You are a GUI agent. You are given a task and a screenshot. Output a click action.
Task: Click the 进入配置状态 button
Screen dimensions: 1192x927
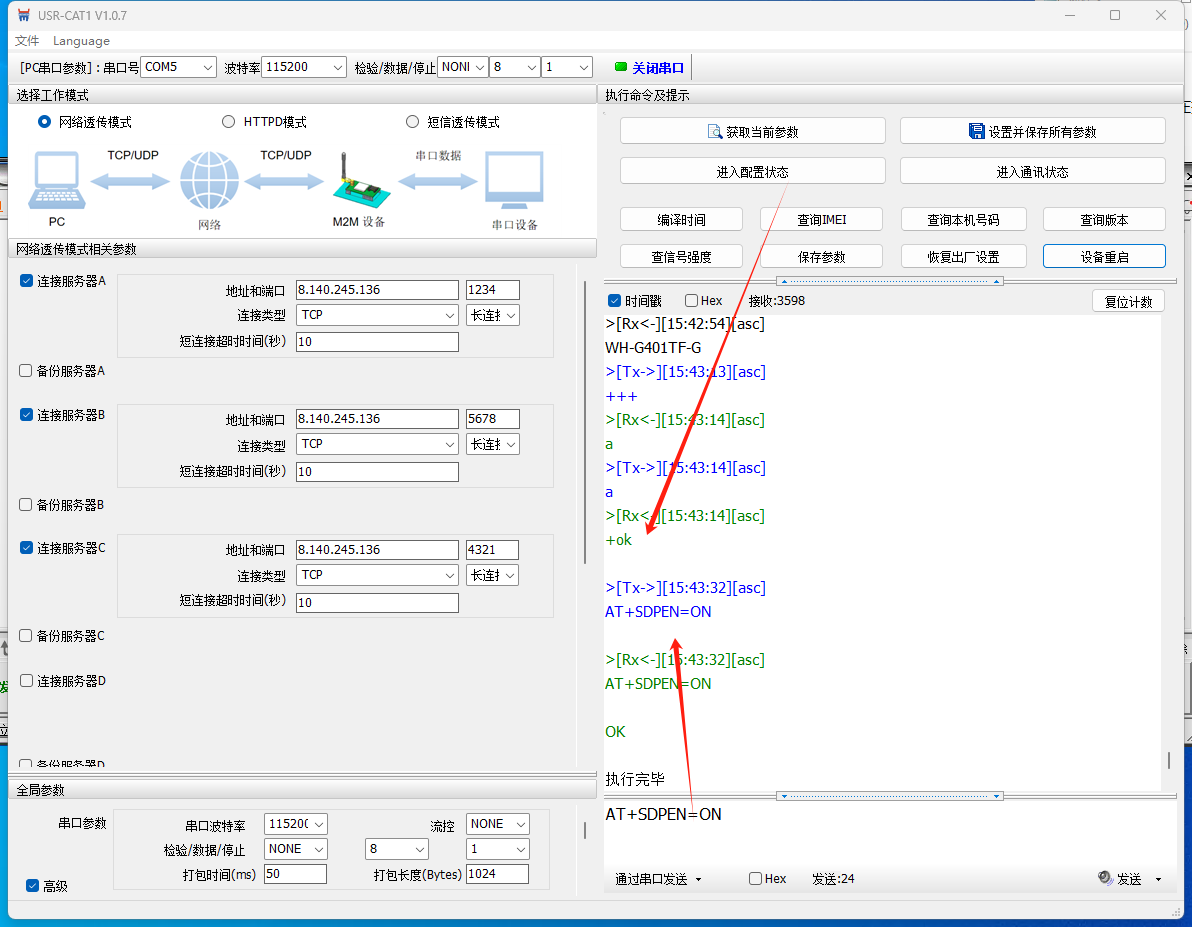(x=753, y=172)
